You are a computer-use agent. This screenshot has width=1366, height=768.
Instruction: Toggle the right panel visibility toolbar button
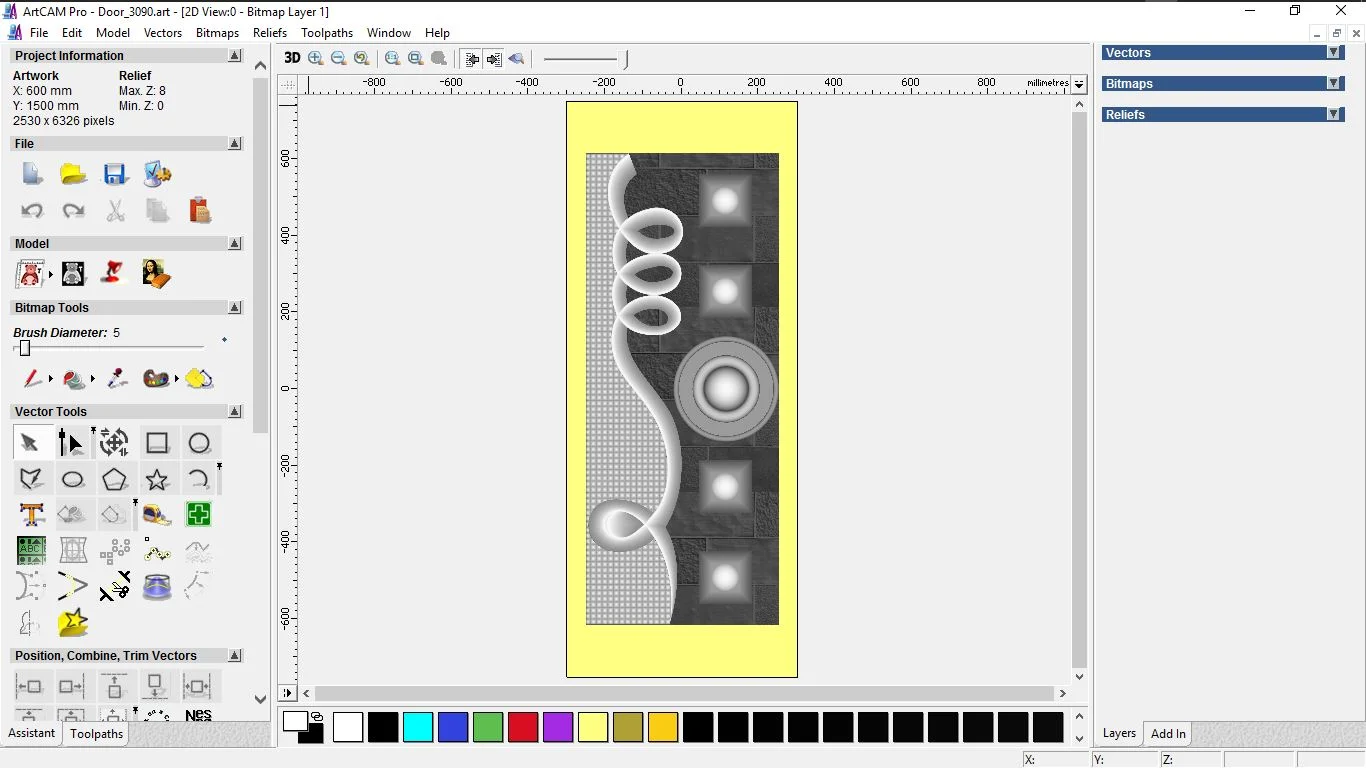coord(494,59)
